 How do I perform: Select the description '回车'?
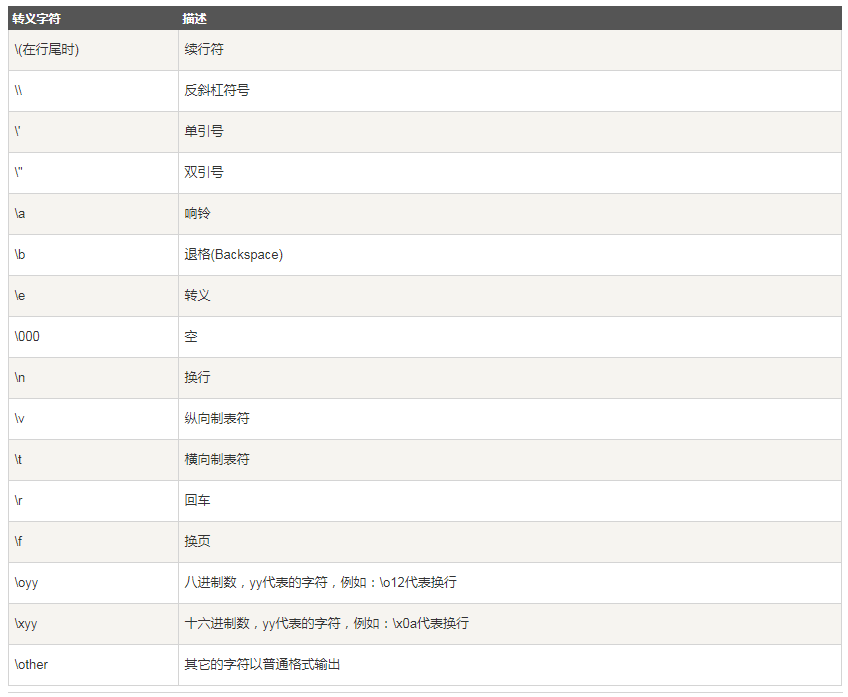point(197,501)
